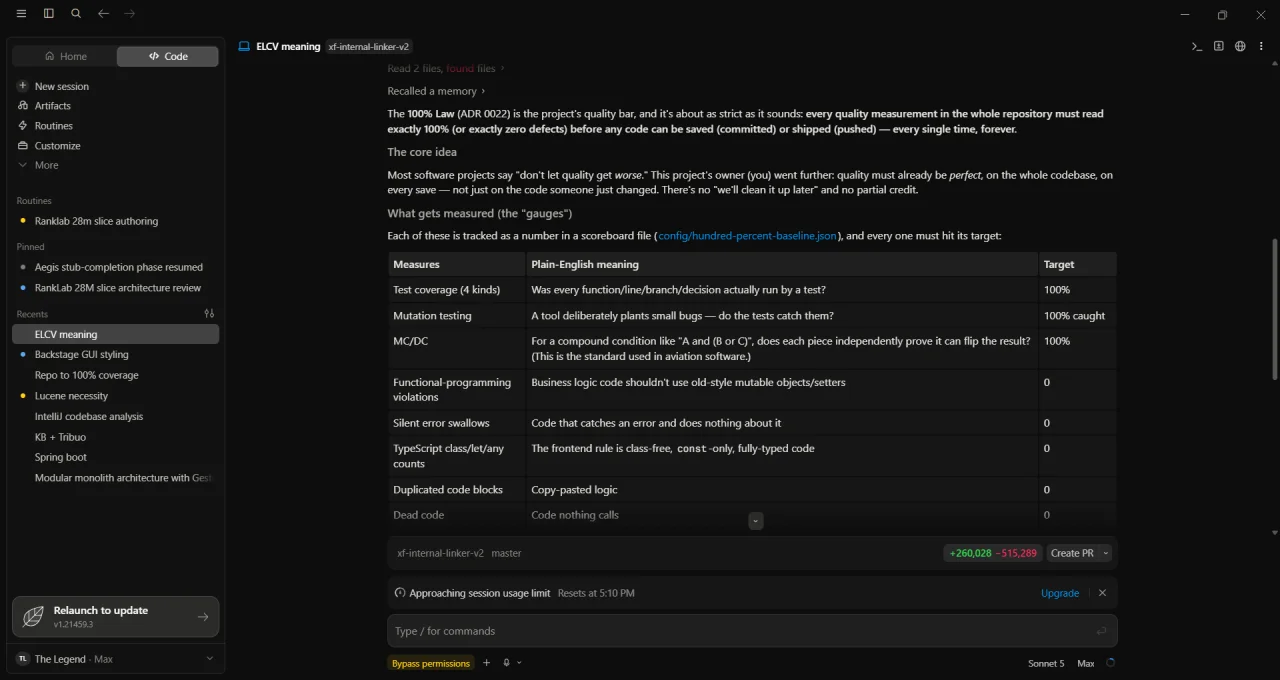Open the Repo to 100% coverage session
This screenshot has height=680, width=1280.
pyautogui.click(x=86, y=375)
